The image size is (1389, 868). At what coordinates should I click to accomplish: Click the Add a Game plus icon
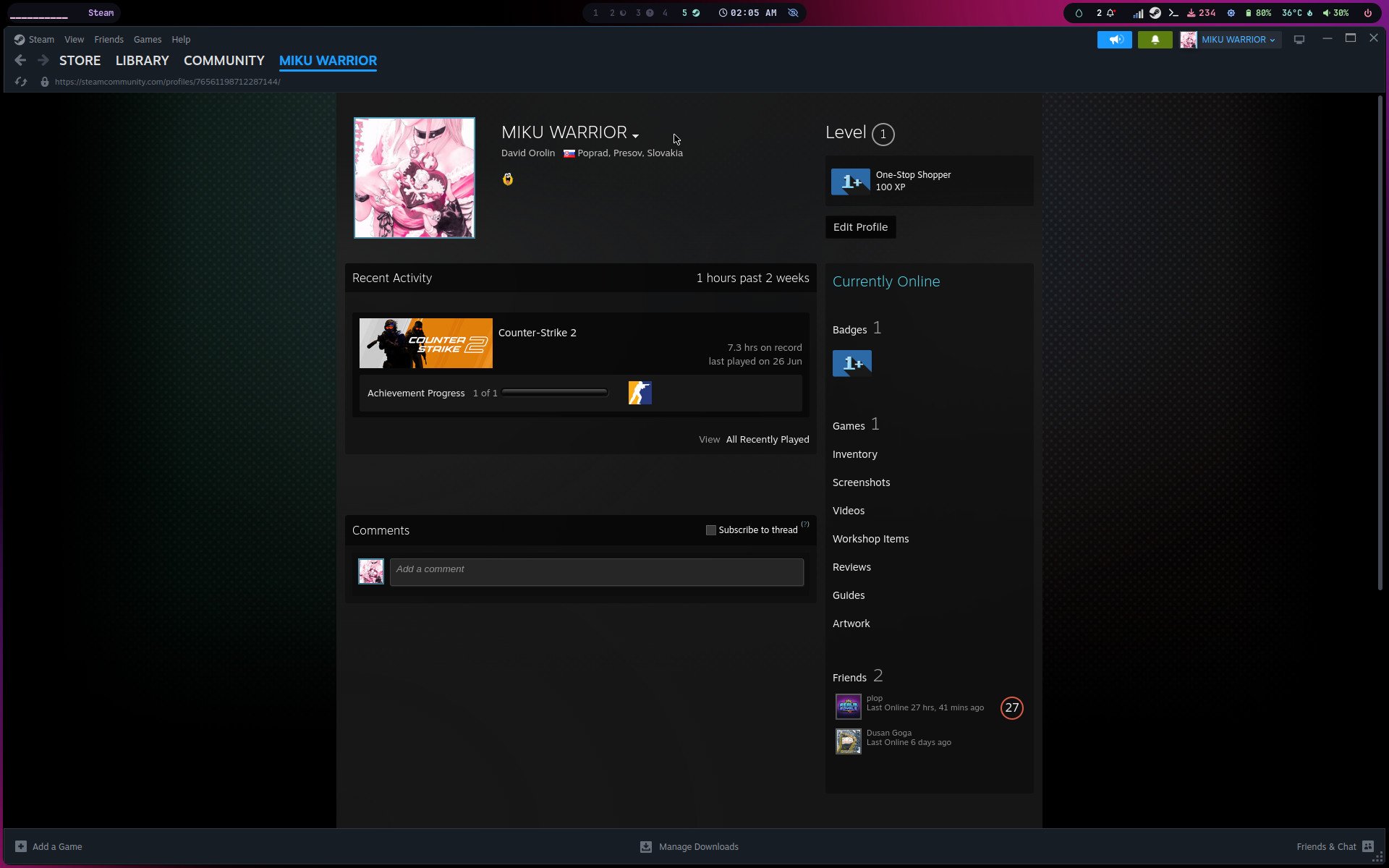(21, 846)
